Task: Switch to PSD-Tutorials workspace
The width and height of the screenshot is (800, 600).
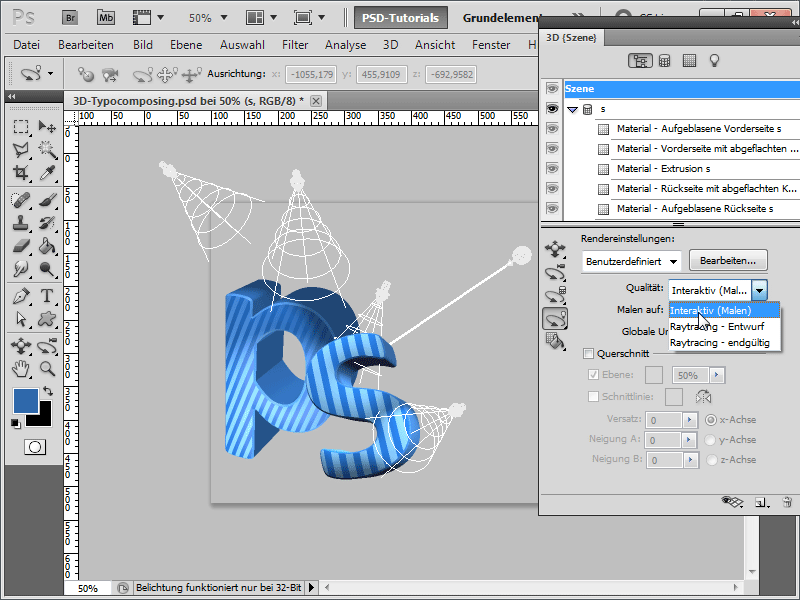Action: pyautogui.click(x=401, y=18)
